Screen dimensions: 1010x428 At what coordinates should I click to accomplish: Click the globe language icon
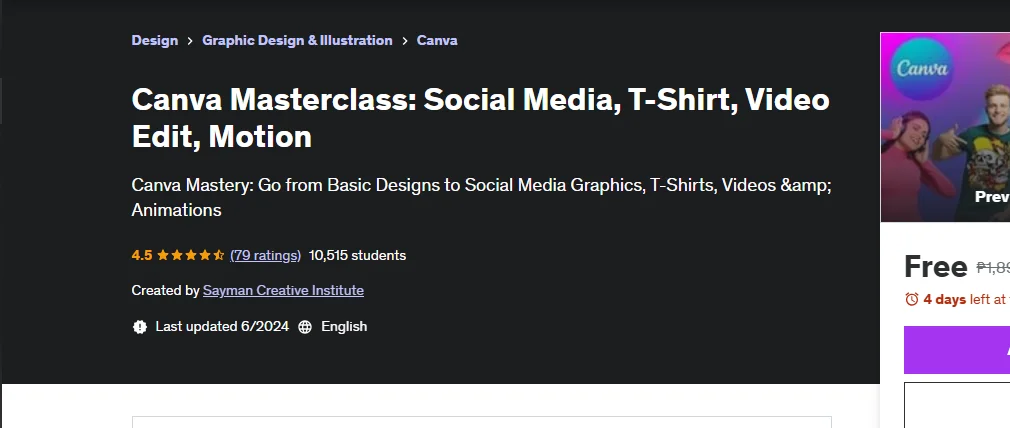[x=305, y=327]
